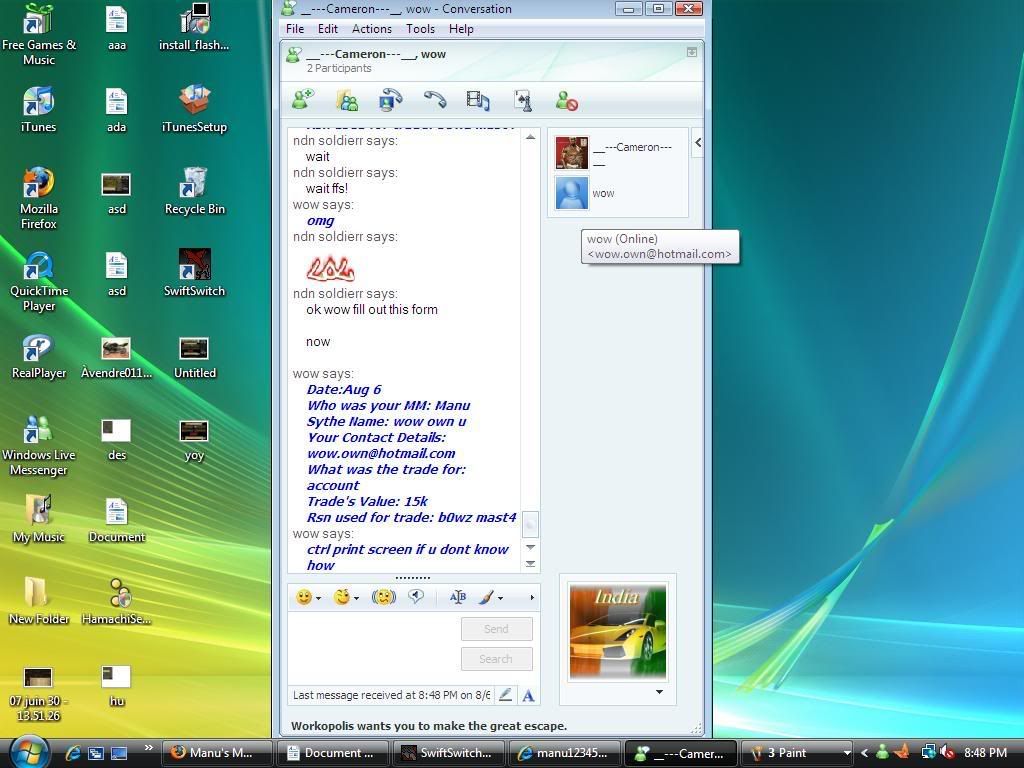Select the iTunesSetup installer icon
This screenshot has width=1024, height=768.
(194, 109)
